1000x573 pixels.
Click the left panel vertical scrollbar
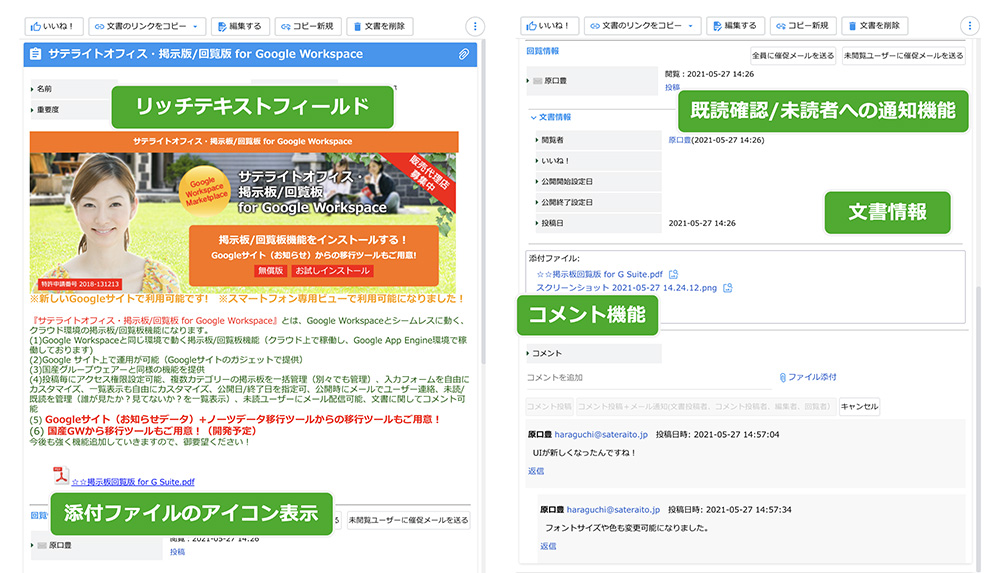(x=483, y=204)
